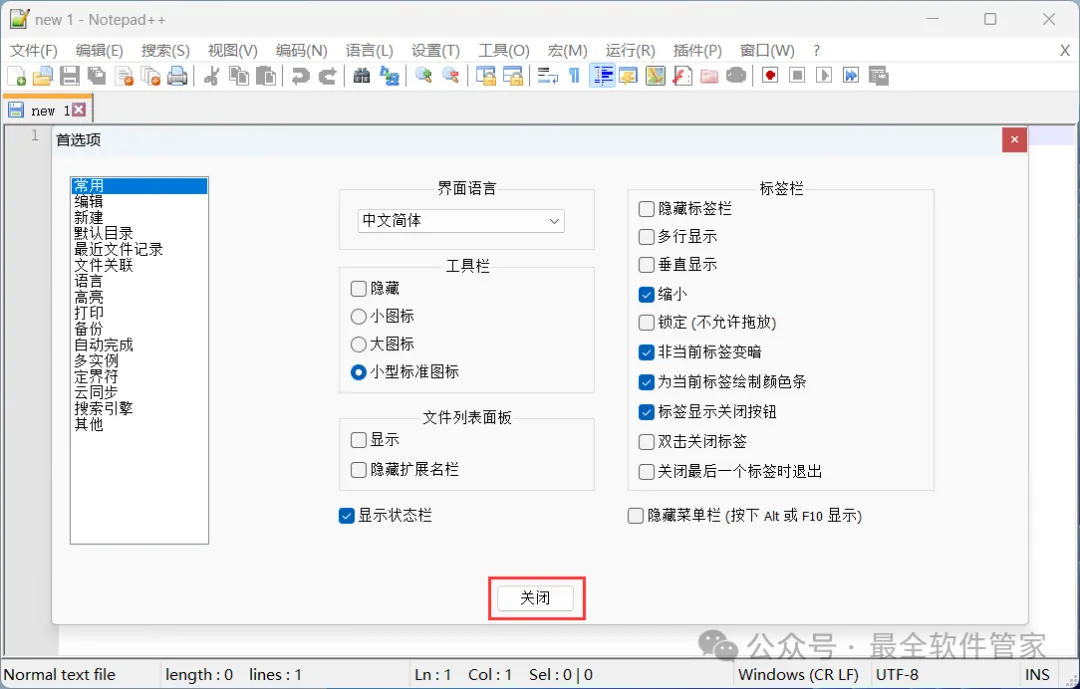Toggle synchronized horizontal scrolling icon
The image size is (1080, 689).
(x=512, y=76)
